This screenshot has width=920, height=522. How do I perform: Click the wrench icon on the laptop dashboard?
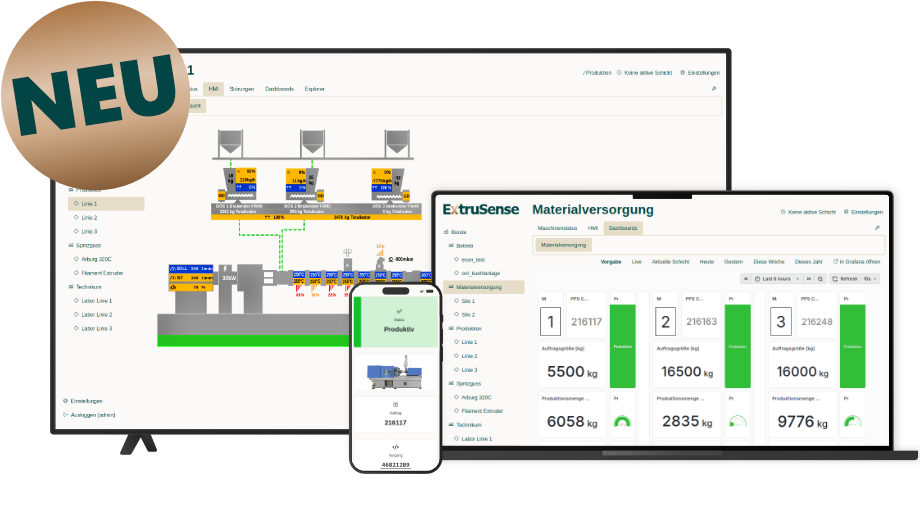[877, 228]
